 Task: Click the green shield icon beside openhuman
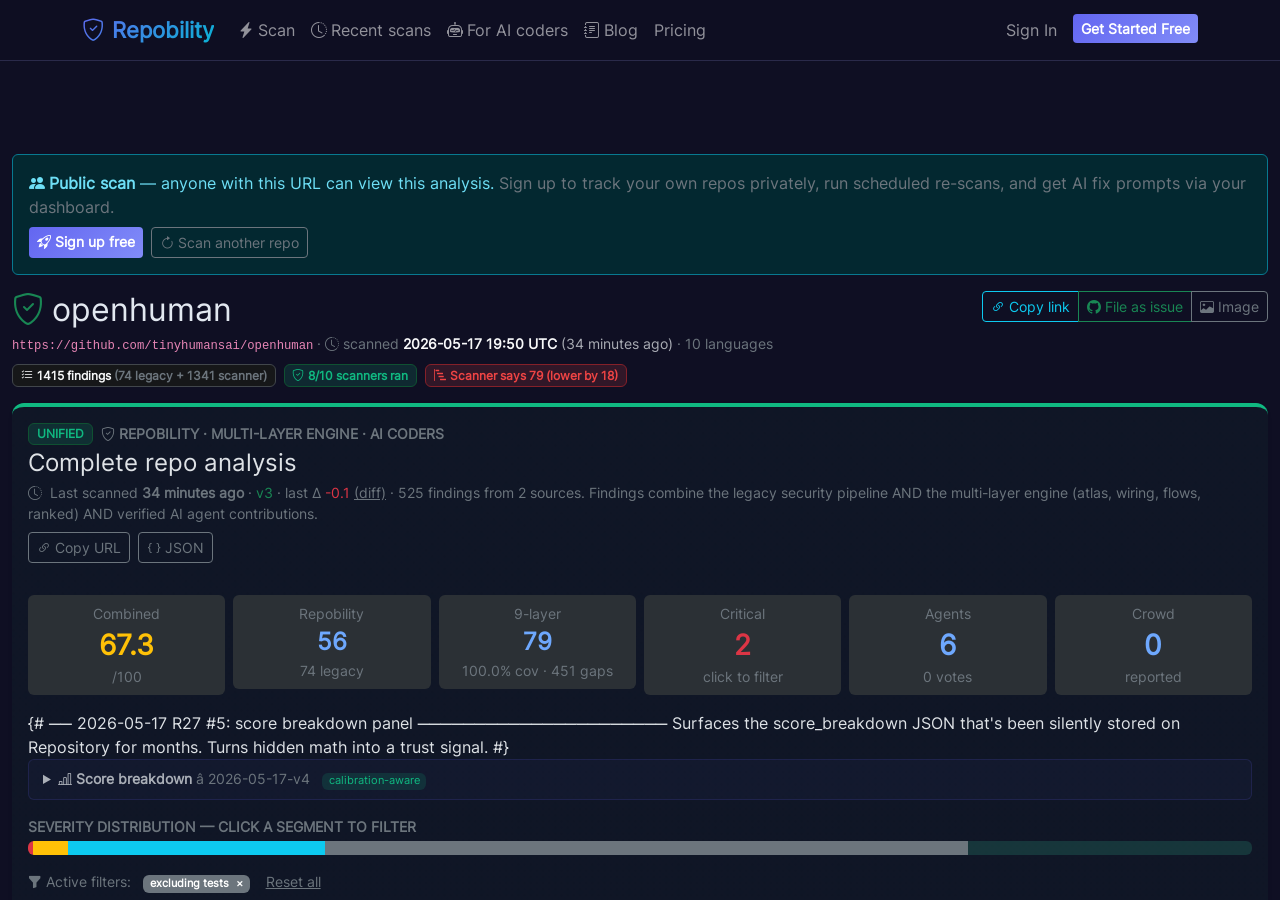28,309
